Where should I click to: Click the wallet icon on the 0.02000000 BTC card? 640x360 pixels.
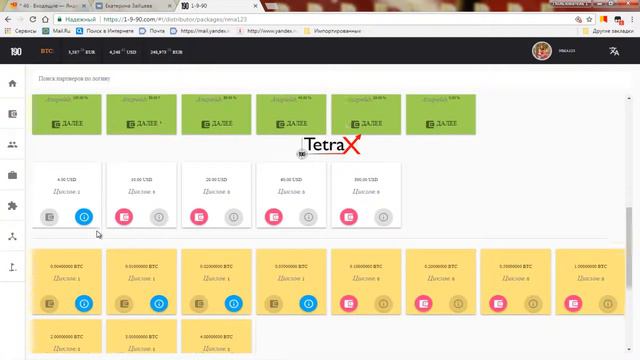coord(199,304)
